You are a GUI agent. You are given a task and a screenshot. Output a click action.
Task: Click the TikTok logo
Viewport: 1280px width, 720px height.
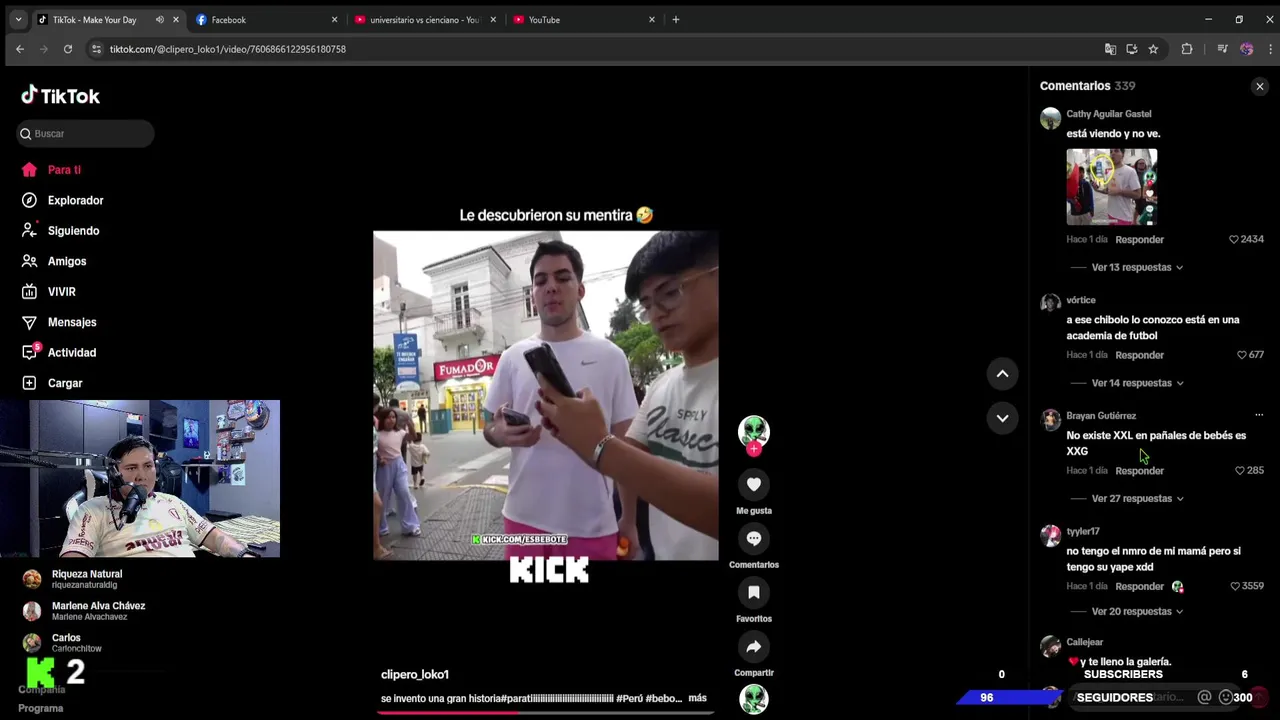coord(60,96)
